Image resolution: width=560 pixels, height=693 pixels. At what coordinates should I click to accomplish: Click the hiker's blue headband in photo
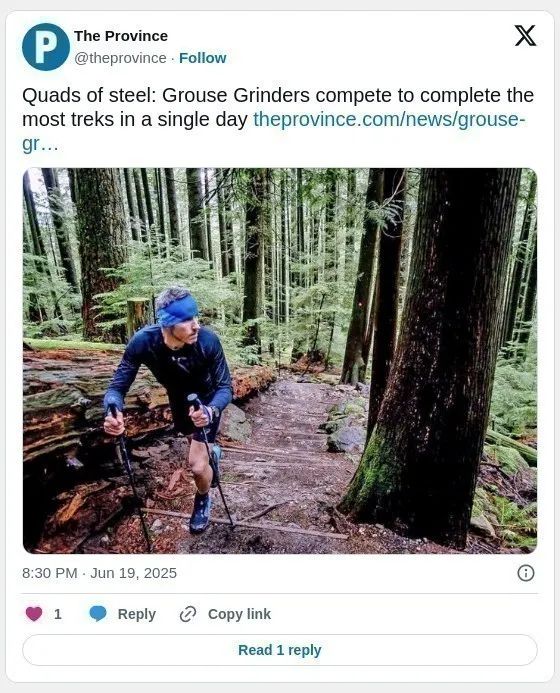178,310
